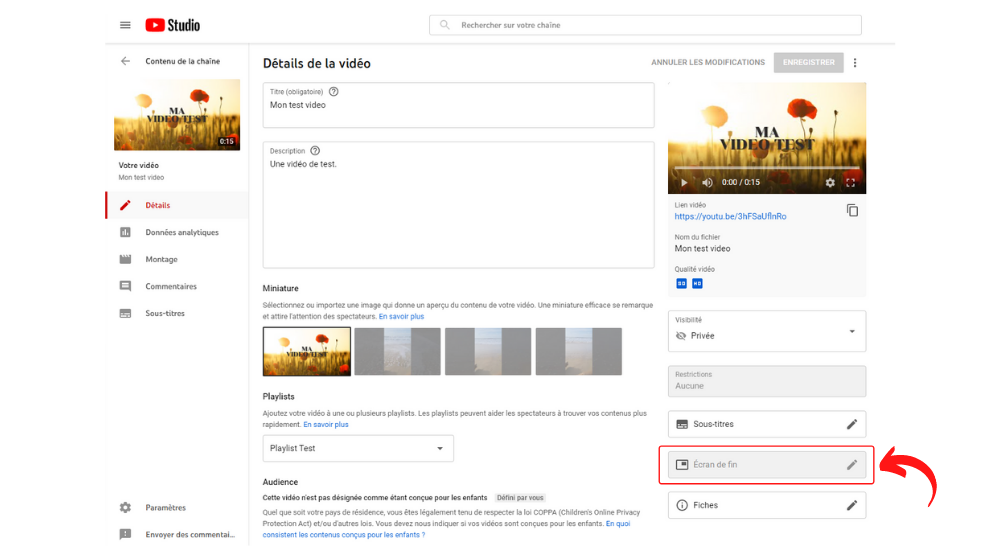Image resolution: width=1000 pixels, height=560 pixels.
Task: Open the more options three-dot menu
Action: point(855,63)
